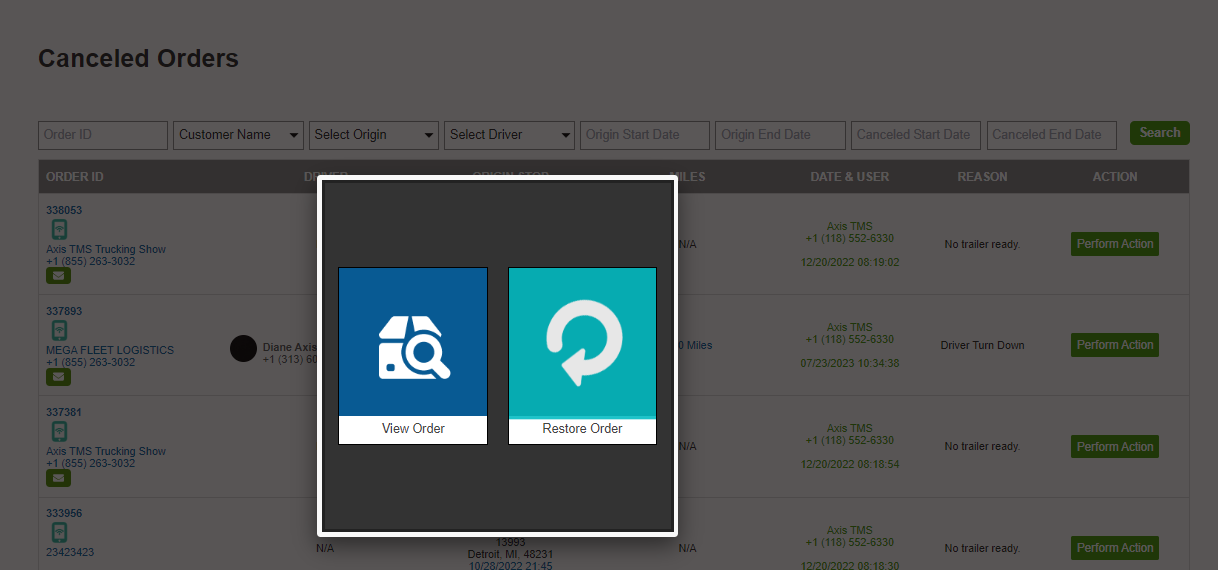Click phone icon under order 337381
Screen dimensions: 1218x570
pos(59,431)
